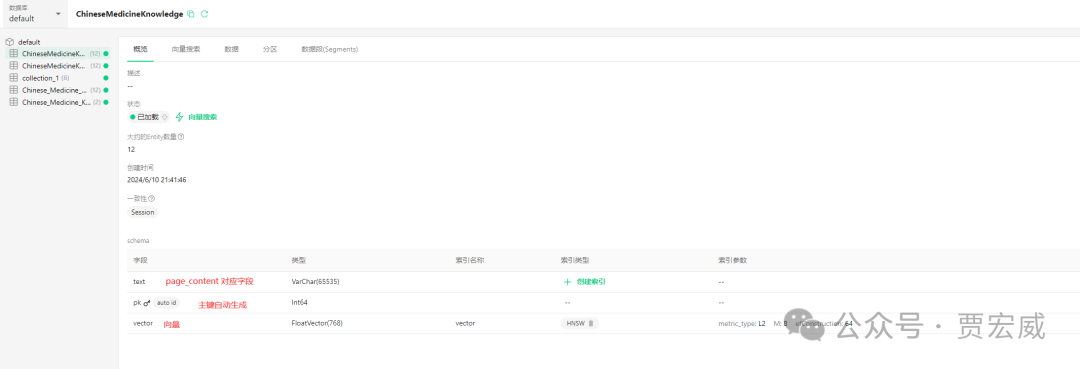Click the FloatVector(768) type cell
Viewport: 1080px width, 369px height.
point(317,323)
